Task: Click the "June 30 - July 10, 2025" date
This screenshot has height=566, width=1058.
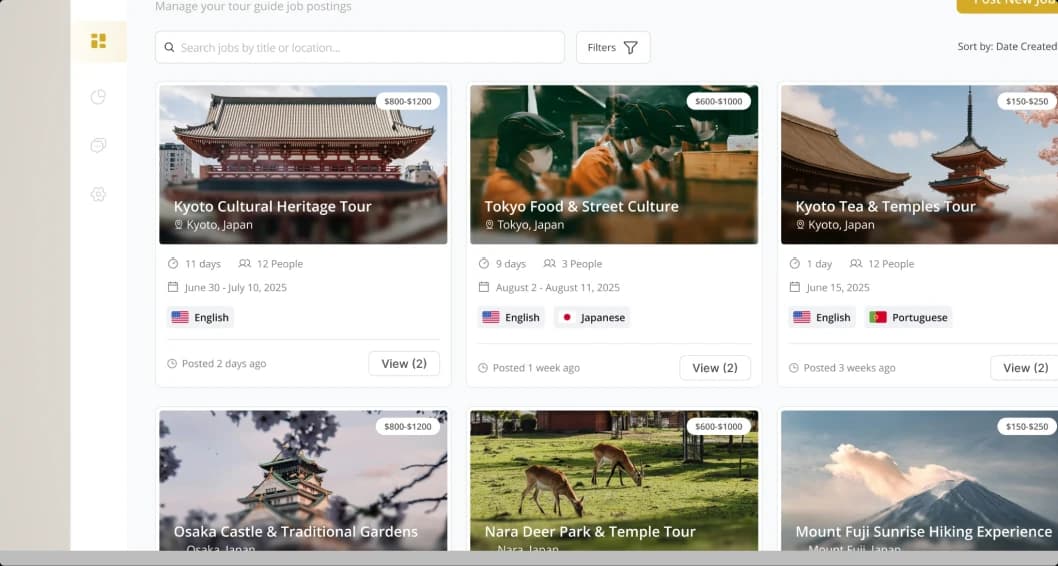Action: coord(235,287)
